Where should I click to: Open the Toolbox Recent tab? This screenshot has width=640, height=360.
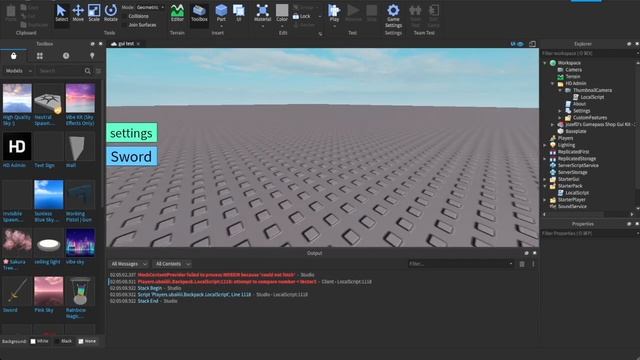click(x=66, y=56)
